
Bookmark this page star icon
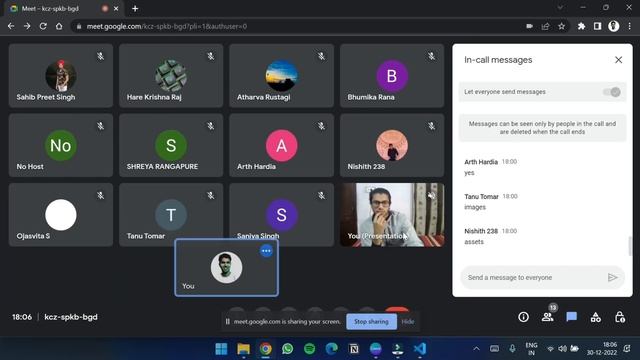(562, 26)
